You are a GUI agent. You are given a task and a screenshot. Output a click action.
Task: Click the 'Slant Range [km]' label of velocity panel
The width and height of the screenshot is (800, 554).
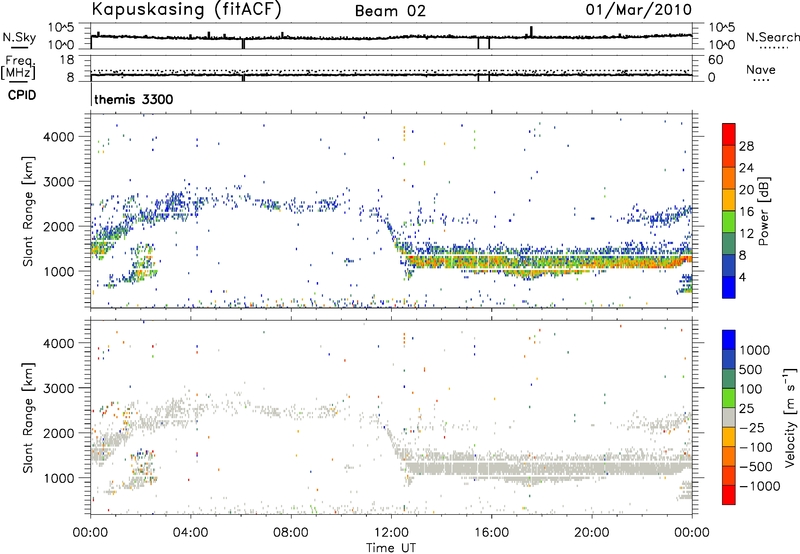coord(28,417)
